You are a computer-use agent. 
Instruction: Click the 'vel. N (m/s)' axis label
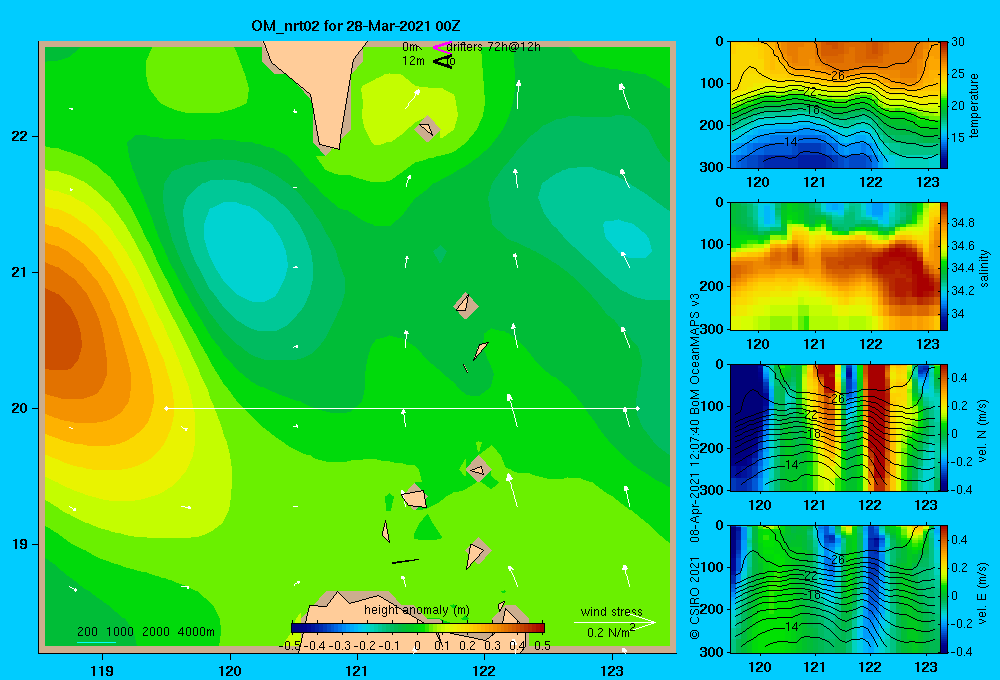[983, 431]
